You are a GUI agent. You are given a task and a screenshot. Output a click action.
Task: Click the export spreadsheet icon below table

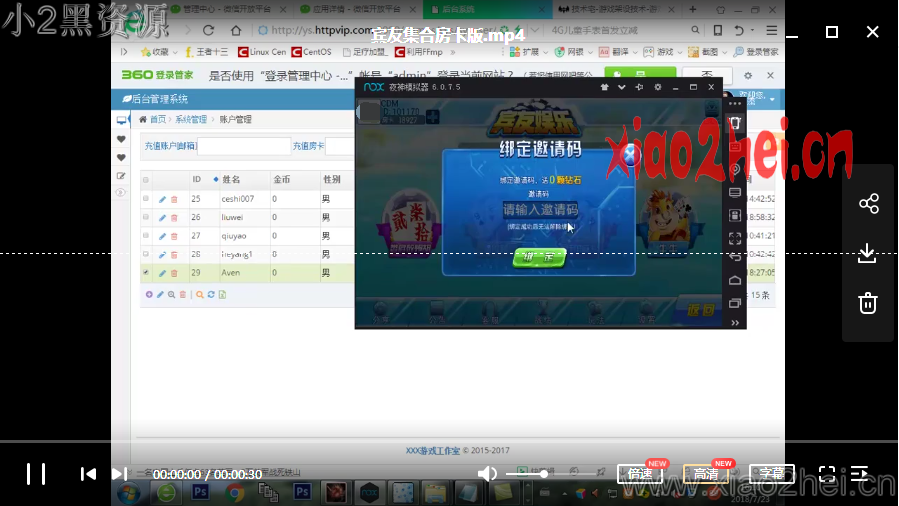point(222,295)
